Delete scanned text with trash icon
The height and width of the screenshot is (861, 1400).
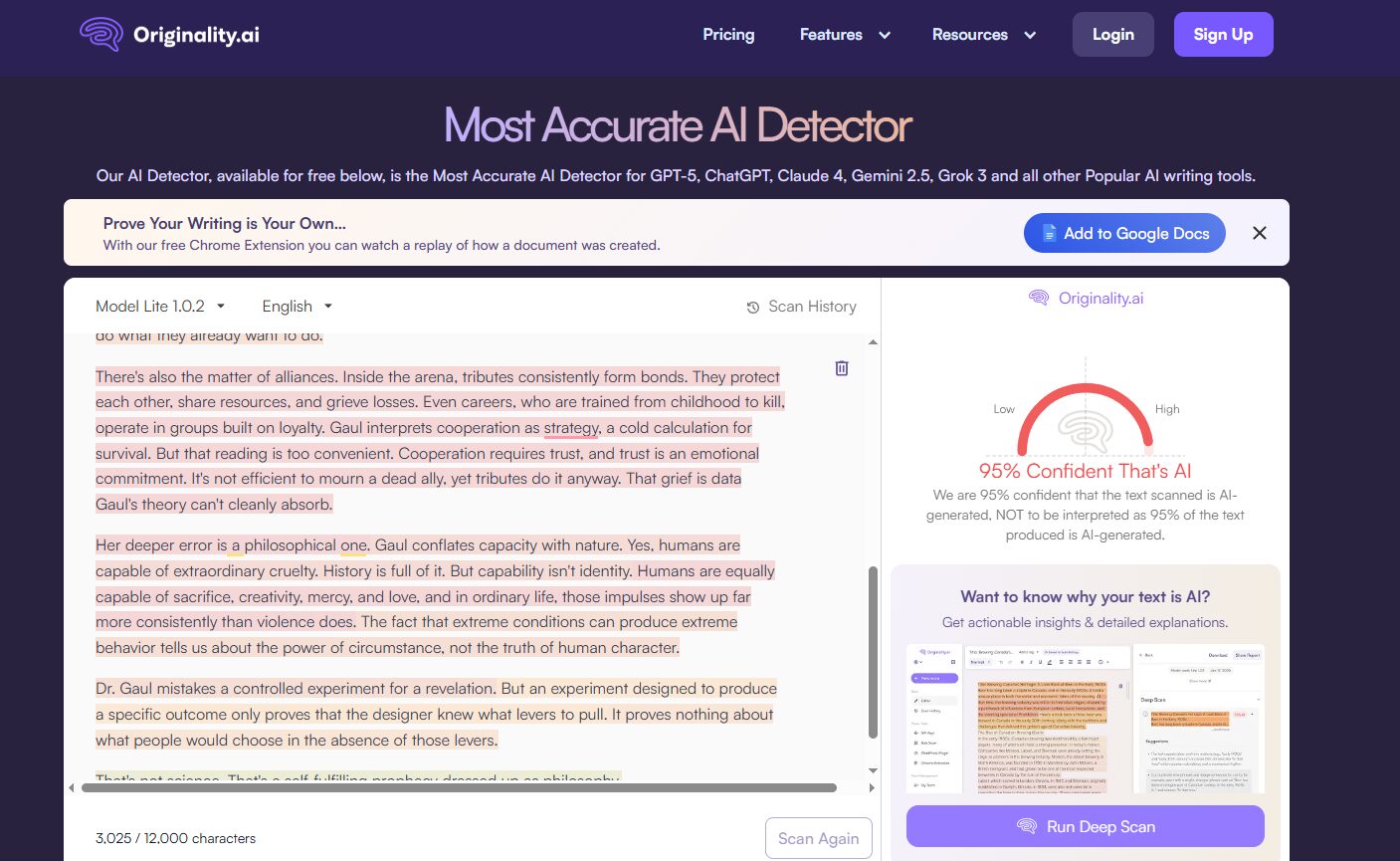click(842, 368)
